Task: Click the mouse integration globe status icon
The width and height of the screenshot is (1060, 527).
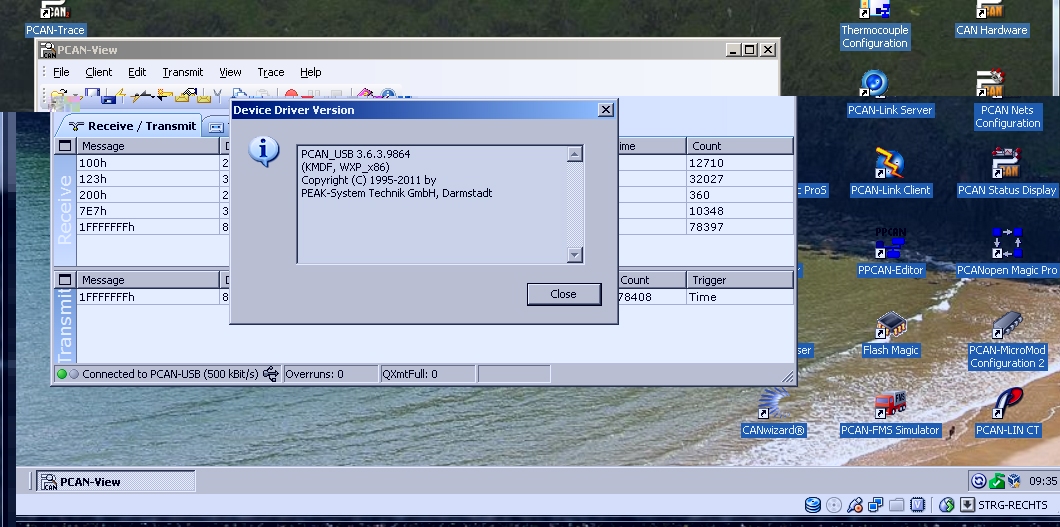Action: pyautogui.click(x=946, y=505)
